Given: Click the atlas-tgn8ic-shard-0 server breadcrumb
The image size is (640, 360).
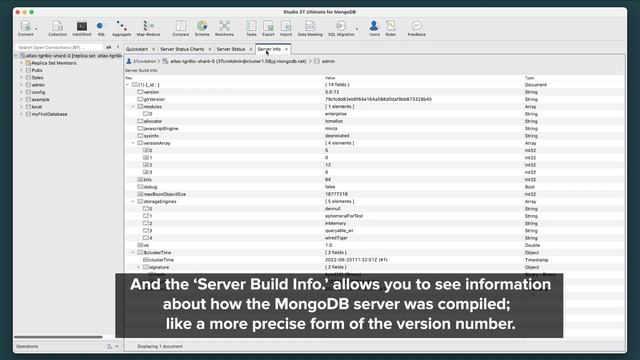Looking at the screenshot, I should (x=235, y=61).
